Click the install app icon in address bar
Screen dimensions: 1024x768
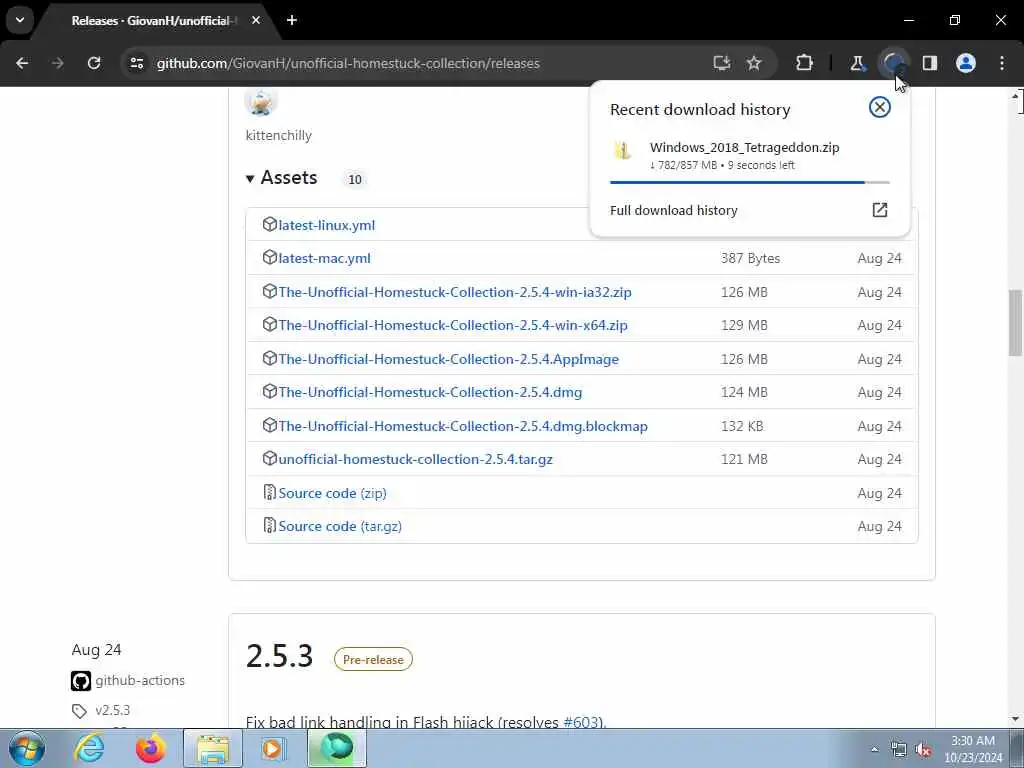click(721, 63)
